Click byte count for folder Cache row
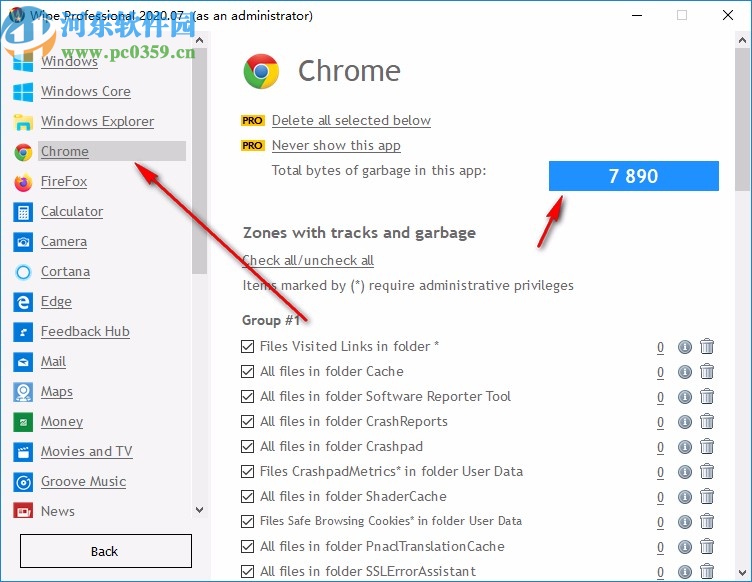752x582 pixels. pos(660,372)
